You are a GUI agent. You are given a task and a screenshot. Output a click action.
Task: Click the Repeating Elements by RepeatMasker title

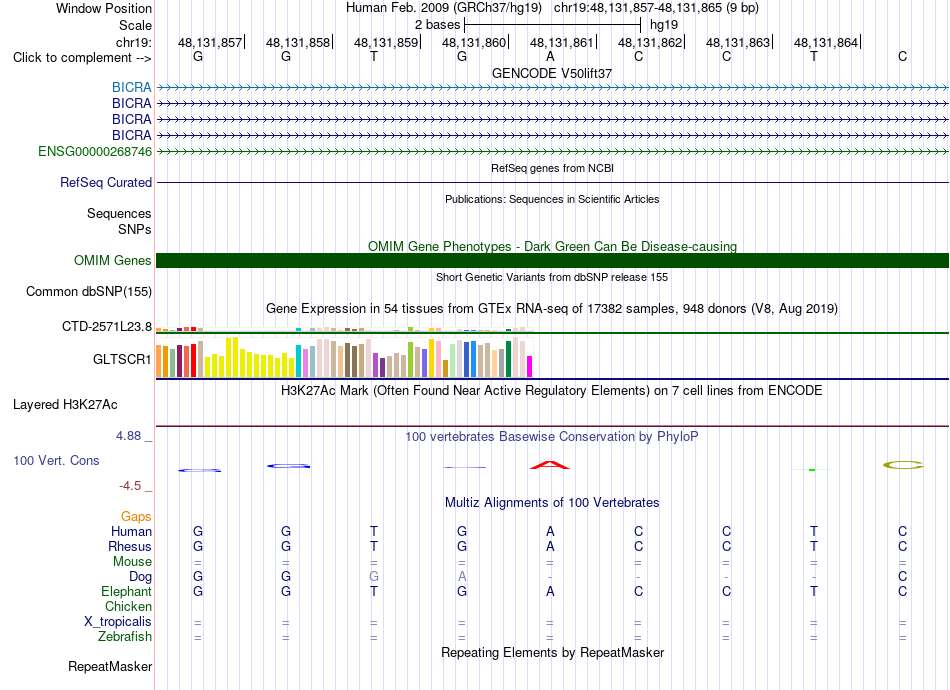(x=553, y=652)
